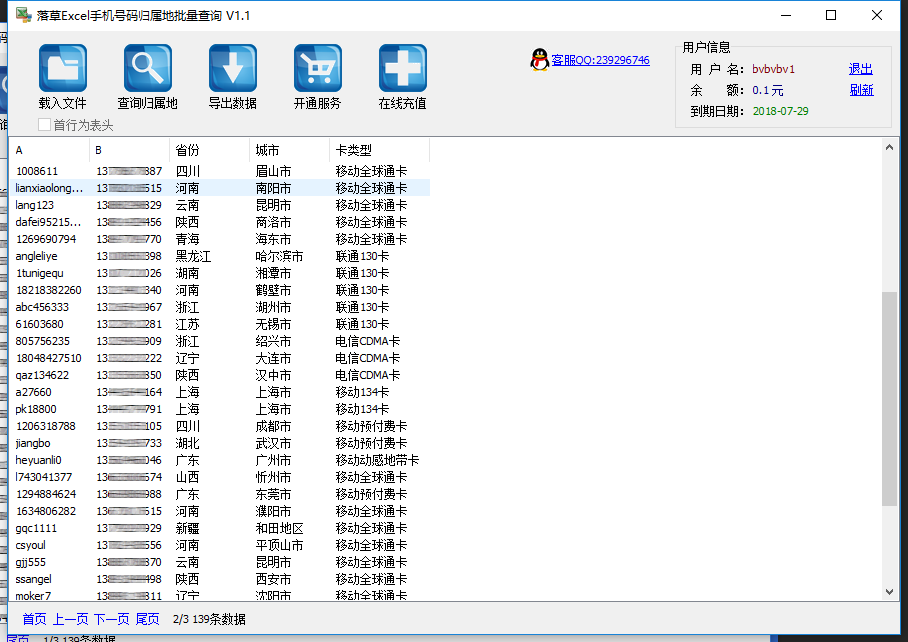Click the app icon in the title bar
Viewport: 908px width, 642px height.
click(x=22, y=15)
